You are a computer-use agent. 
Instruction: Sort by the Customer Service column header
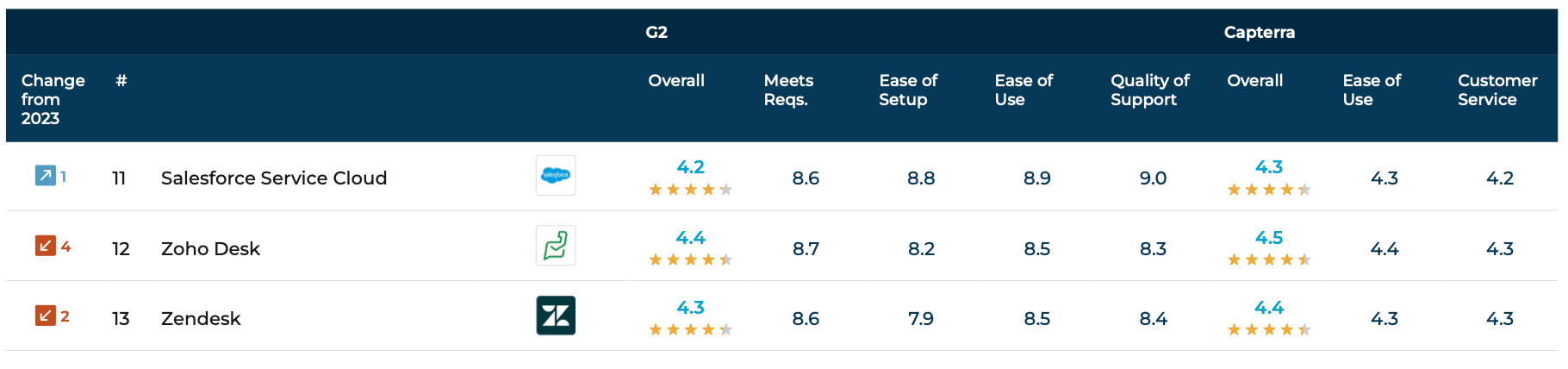pos(1497,90)
